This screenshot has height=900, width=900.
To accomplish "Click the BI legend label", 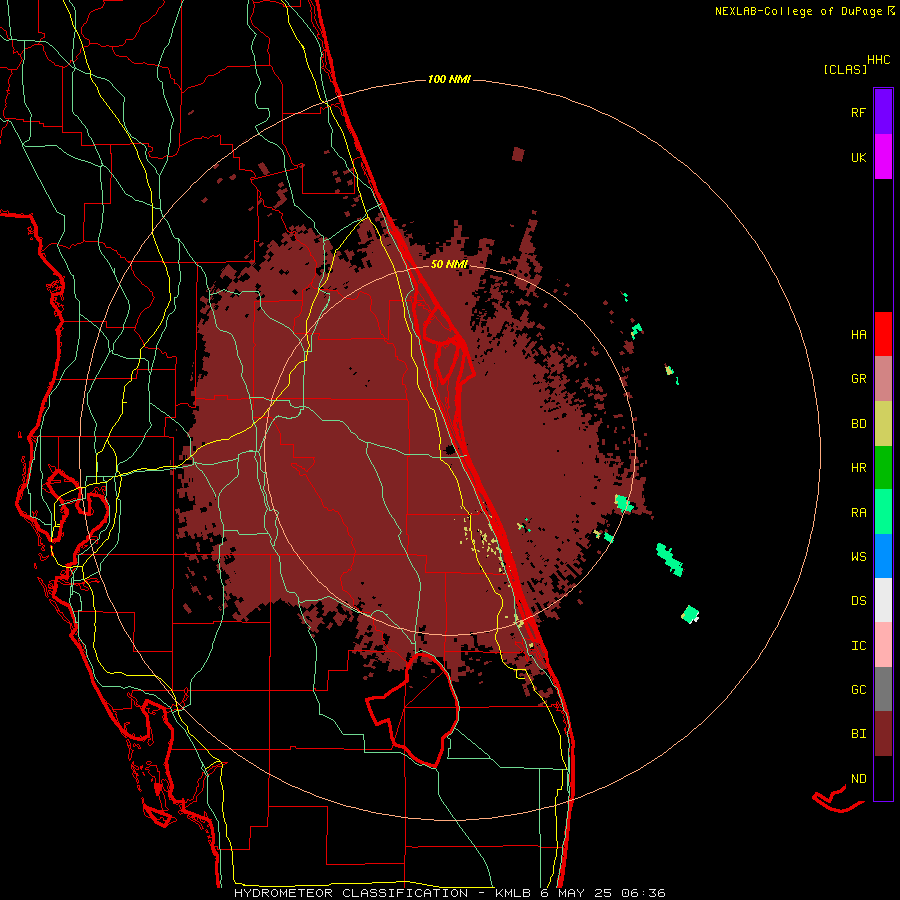I will 858,734.
